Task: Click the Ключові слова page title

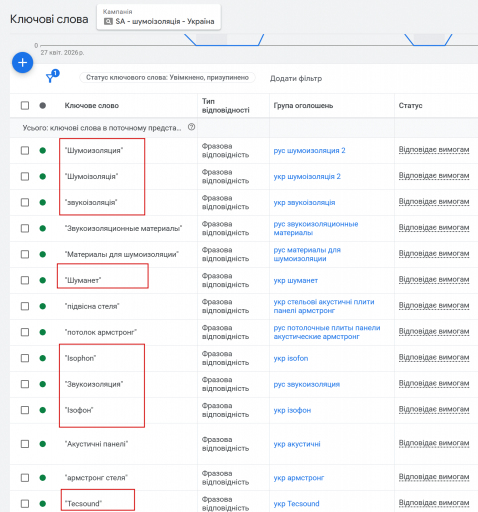Action: (x=49, y=19)
